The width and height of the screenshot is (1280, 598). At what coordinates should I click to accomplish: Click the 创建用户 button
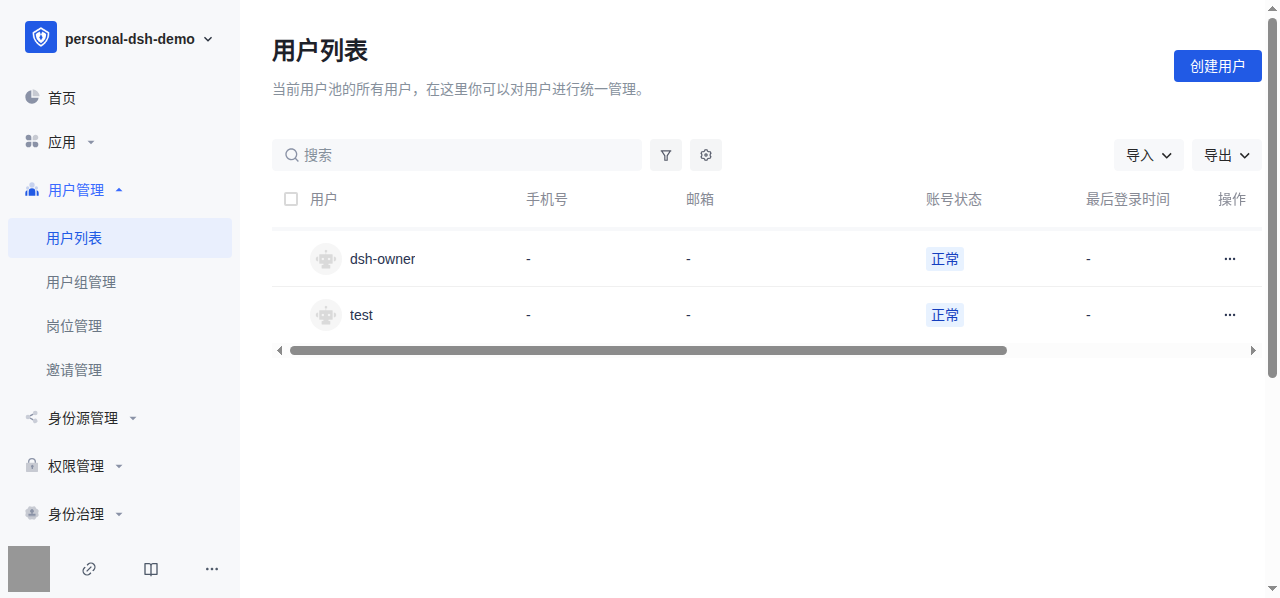1218,66
